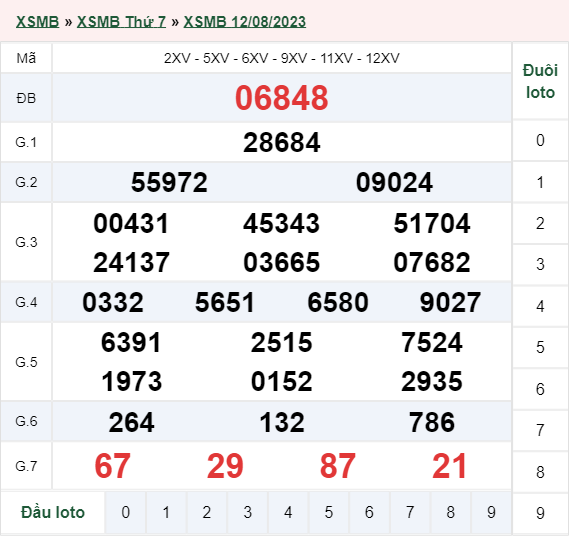Select Đầu loto digit 8
The width and height of the screenshot is (569, 536).
tap(451, 512)
